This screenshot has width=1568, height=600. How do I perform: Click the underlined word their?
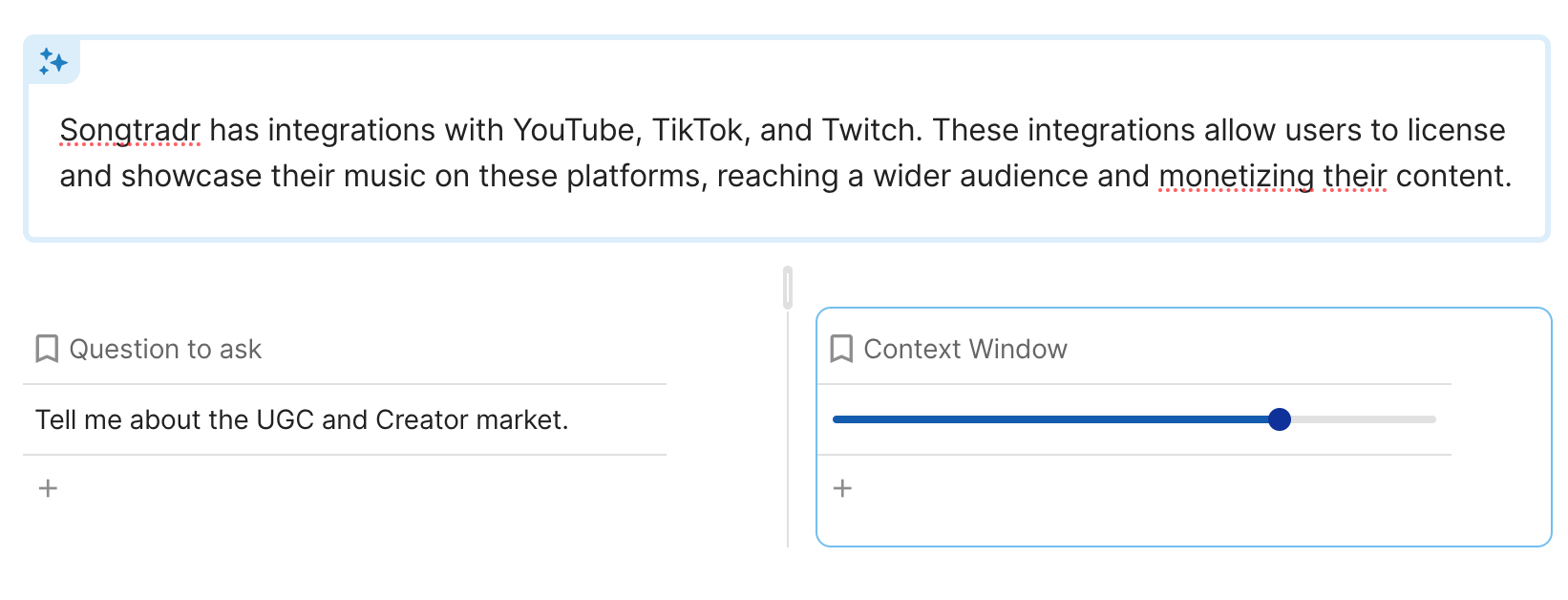1354,176
